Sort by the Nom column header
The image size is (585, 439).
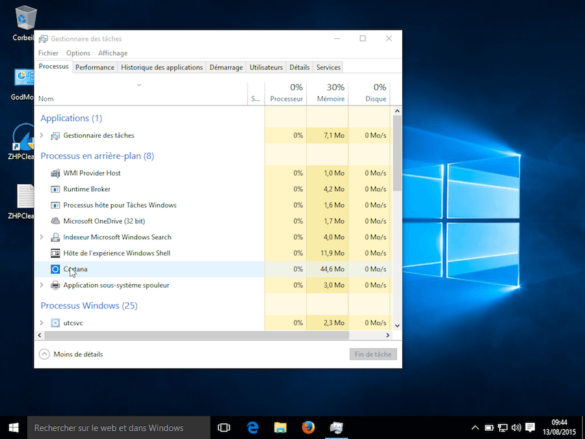pyautogui.click(x=141, y=93)
